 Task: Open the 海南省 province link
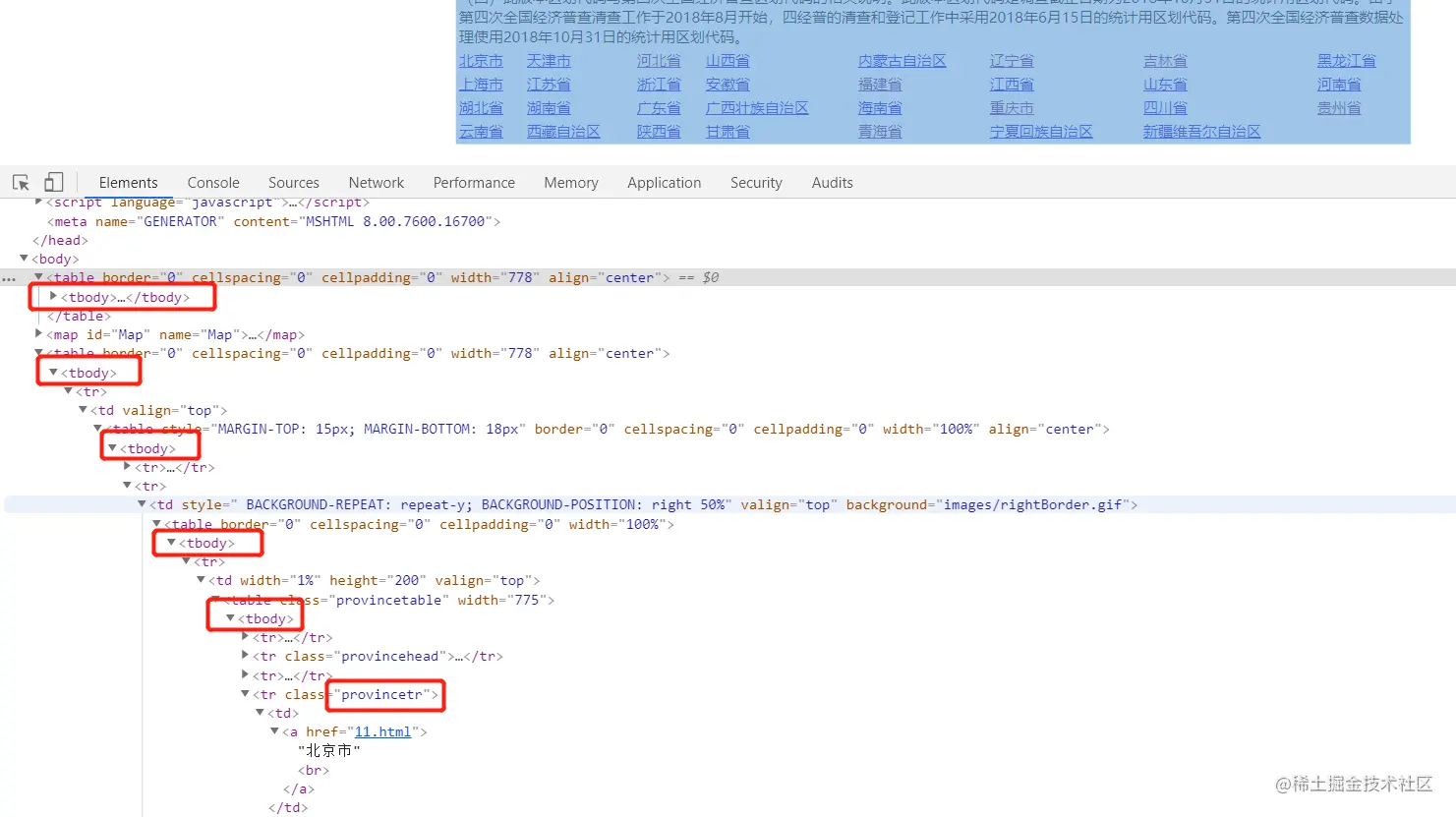tap(880, 108)
